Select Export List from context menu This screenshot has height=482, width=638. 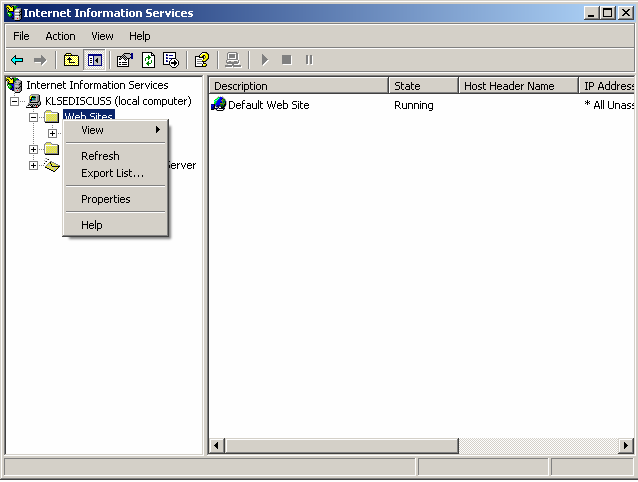[112, 173]
